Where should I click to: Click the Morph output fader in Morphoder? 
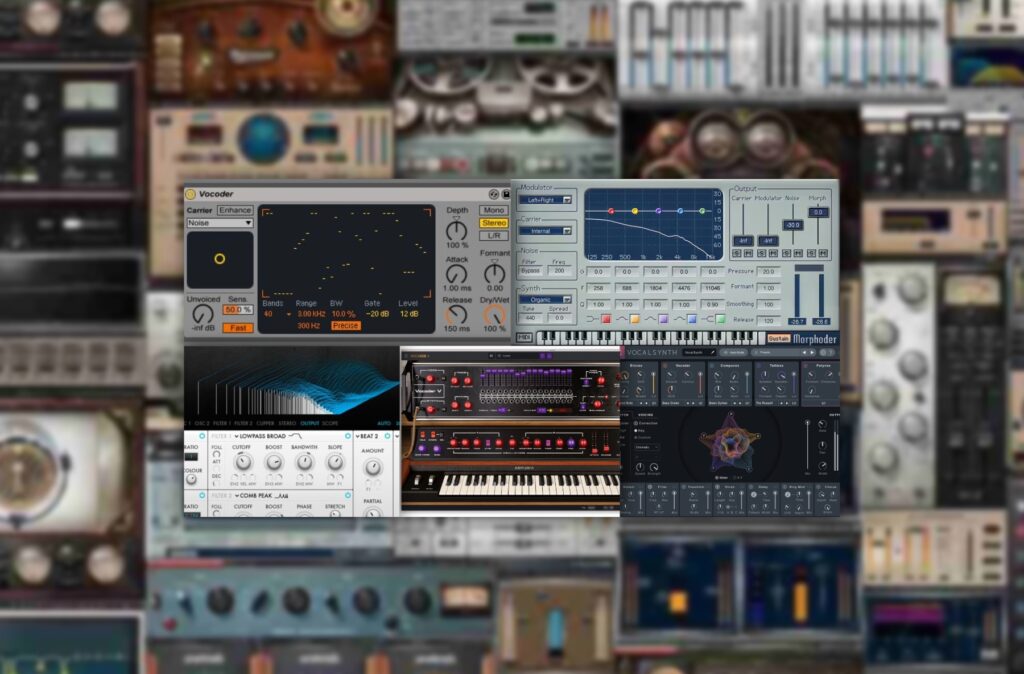tap(818, 212)
